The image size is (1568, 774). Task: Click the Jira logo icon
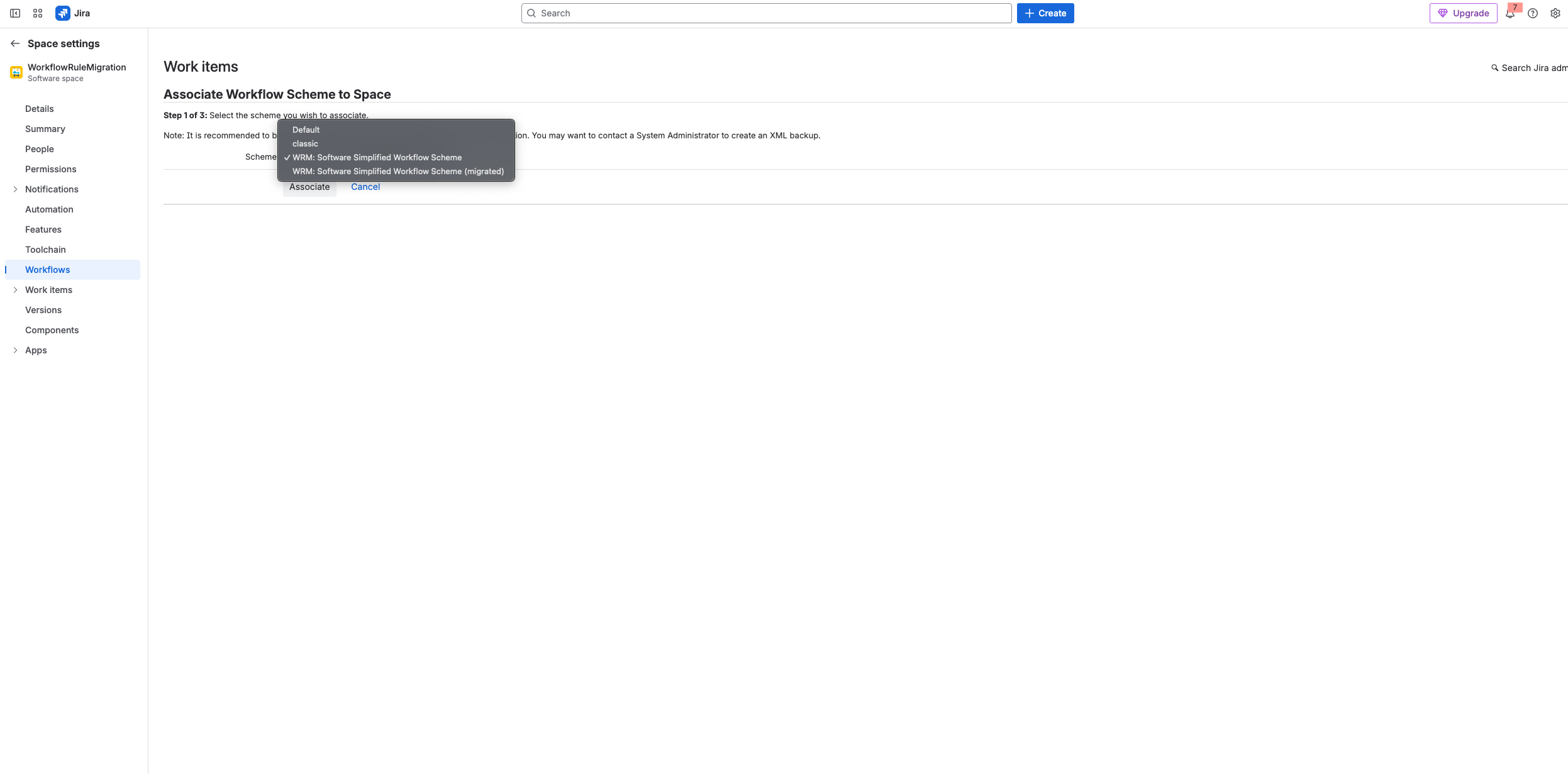tap(63, 13)
